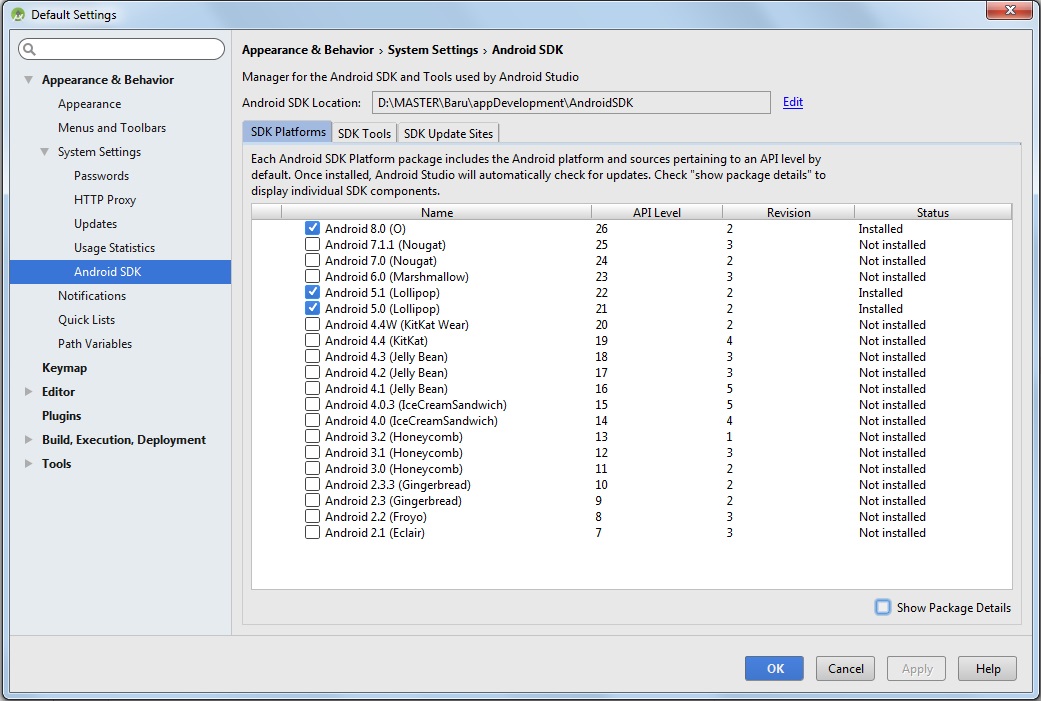Check the Android 4.4 (KitKat) platform
Viewport: 1041px width, 701px height.
(x=313, y=341)
